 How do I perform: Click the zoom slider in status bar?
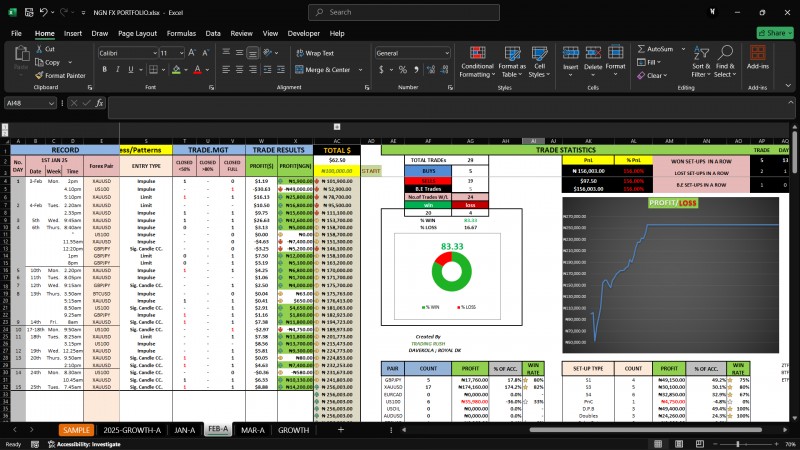click(738, 444)
